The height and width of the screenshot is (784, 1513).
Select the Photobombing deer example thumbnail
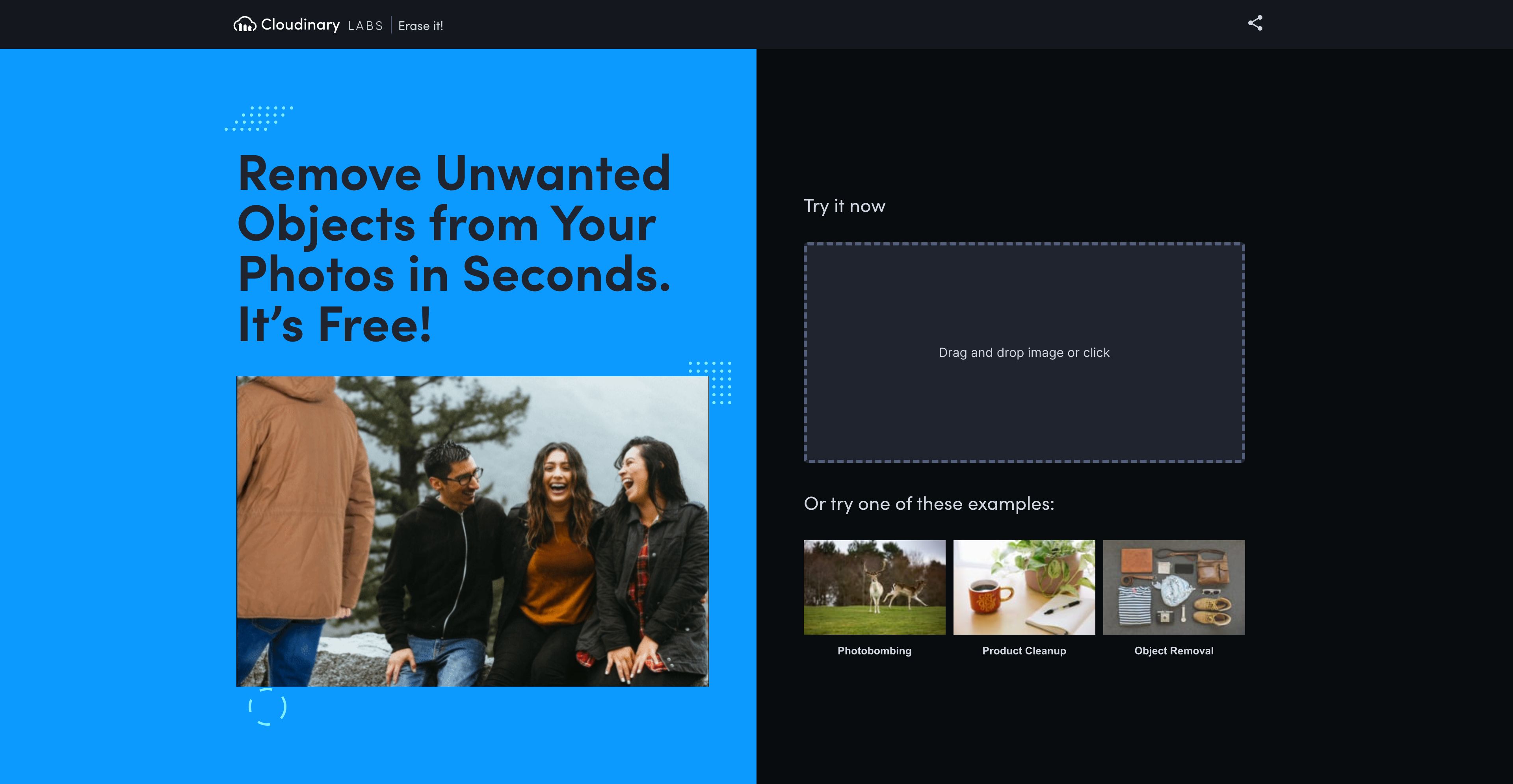click(x=874, y=587)
